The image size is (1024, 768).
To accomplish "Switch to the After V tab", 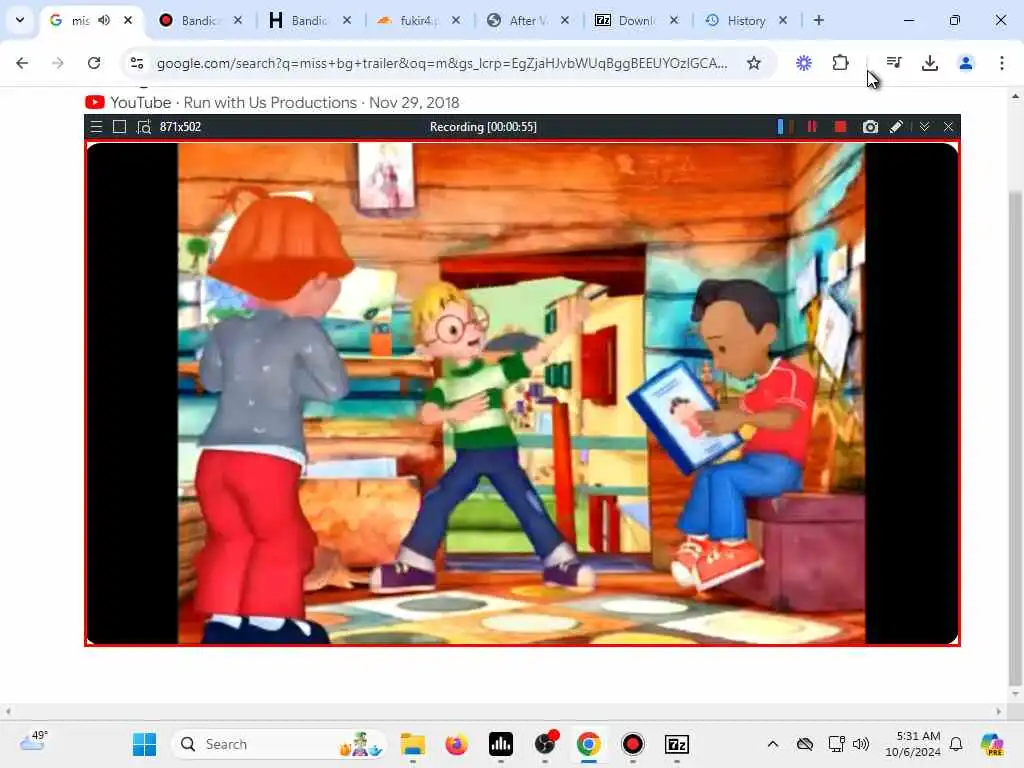I will (528, 20).
